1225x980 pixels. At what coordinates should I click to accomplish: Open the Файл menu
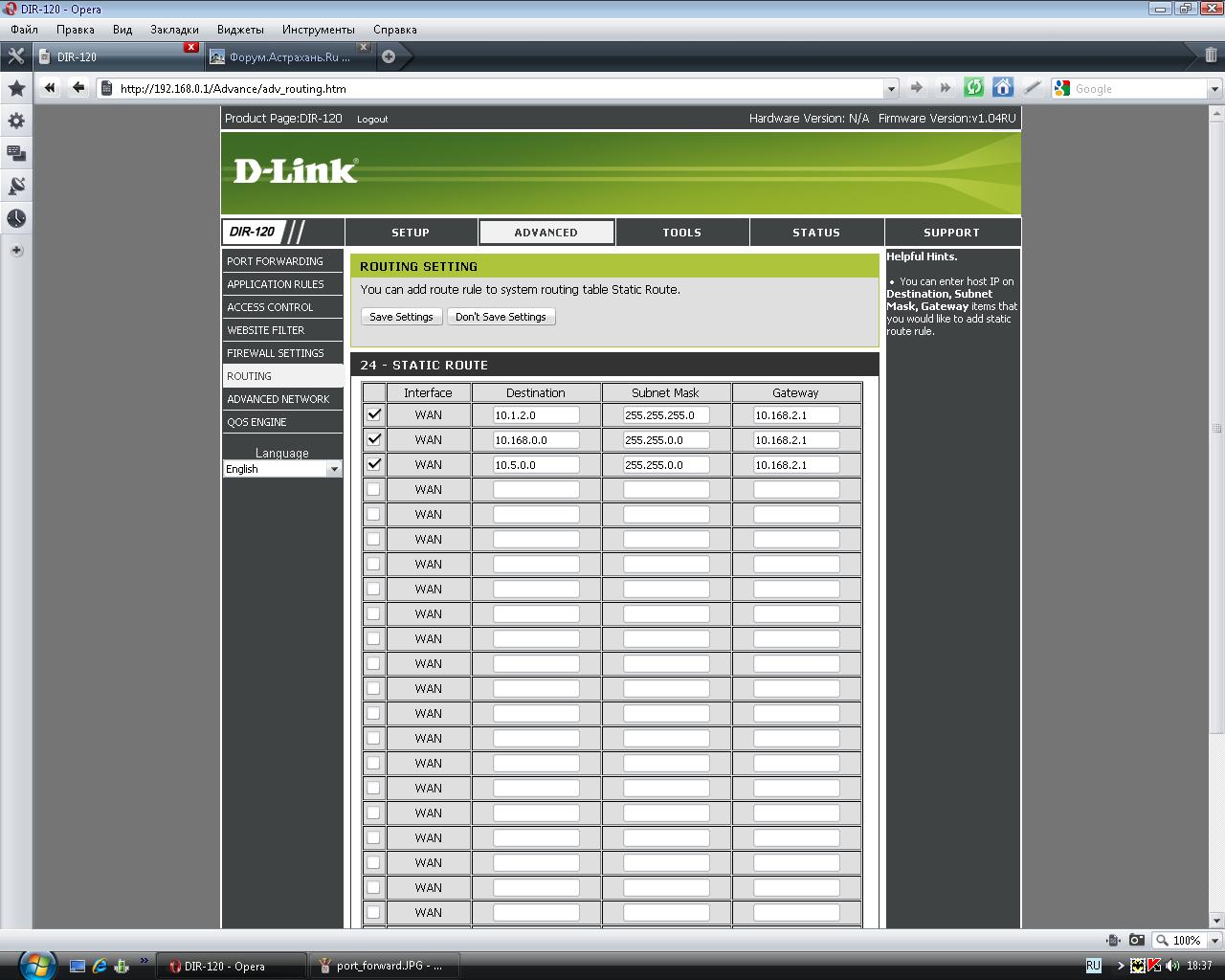click(25, 29)
